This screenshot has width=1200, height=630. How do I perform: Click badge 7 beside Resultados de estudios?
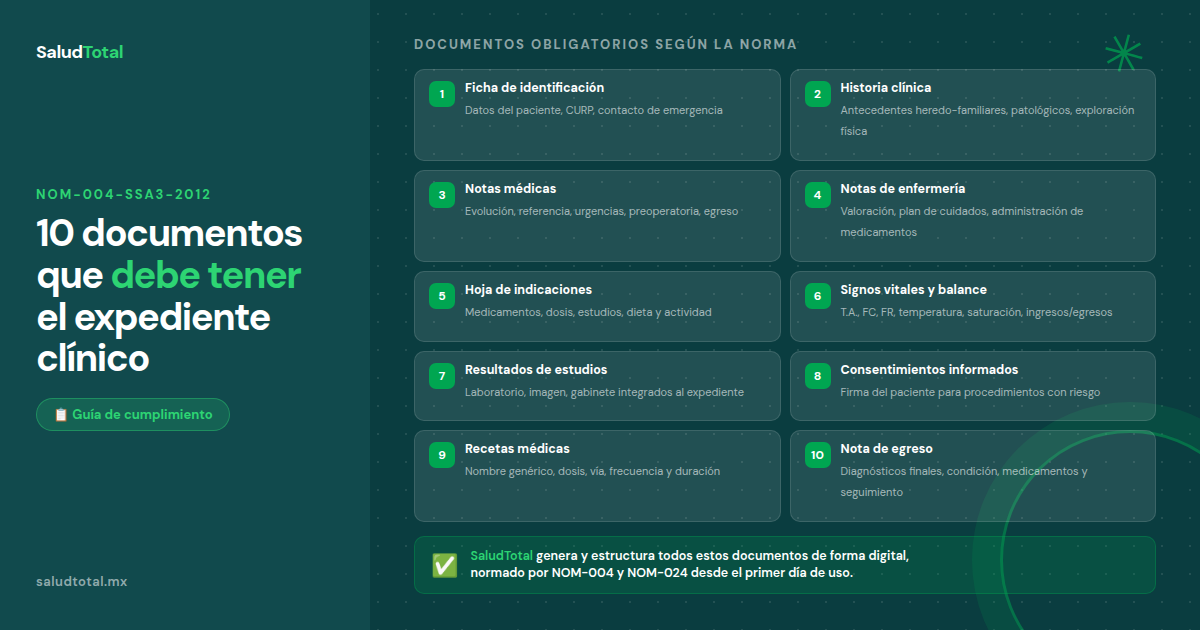click(x=441, y=375)
